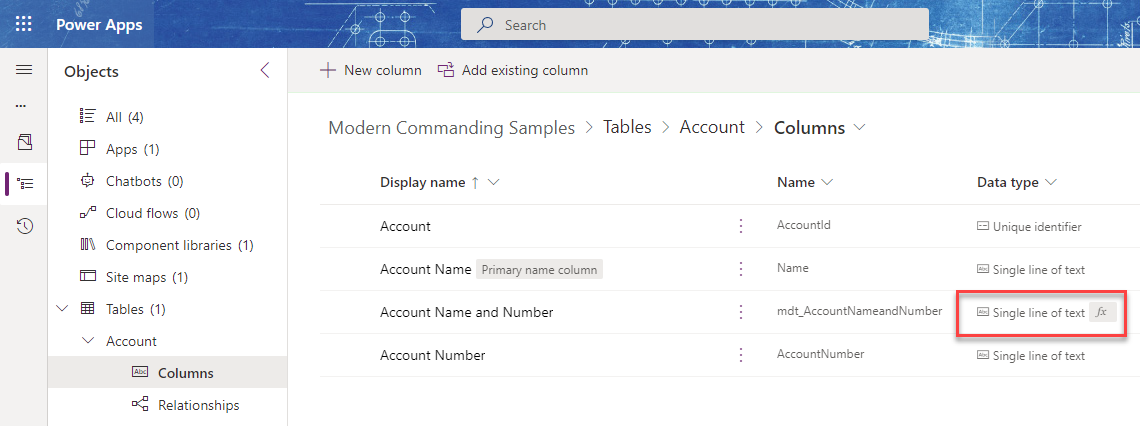Go to the Tables breadcrumb
Viewport: 1140px width, 426px height.
(627, 127)
